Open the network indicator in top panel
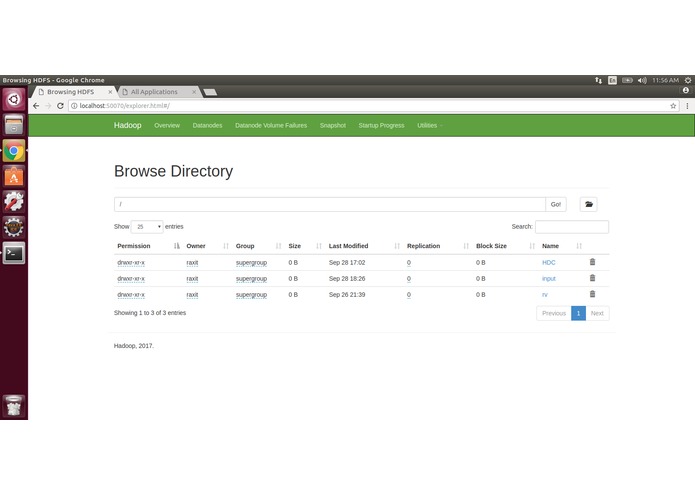Image resolution: width=695 pixels, height=494 pixels. [599, 80]
